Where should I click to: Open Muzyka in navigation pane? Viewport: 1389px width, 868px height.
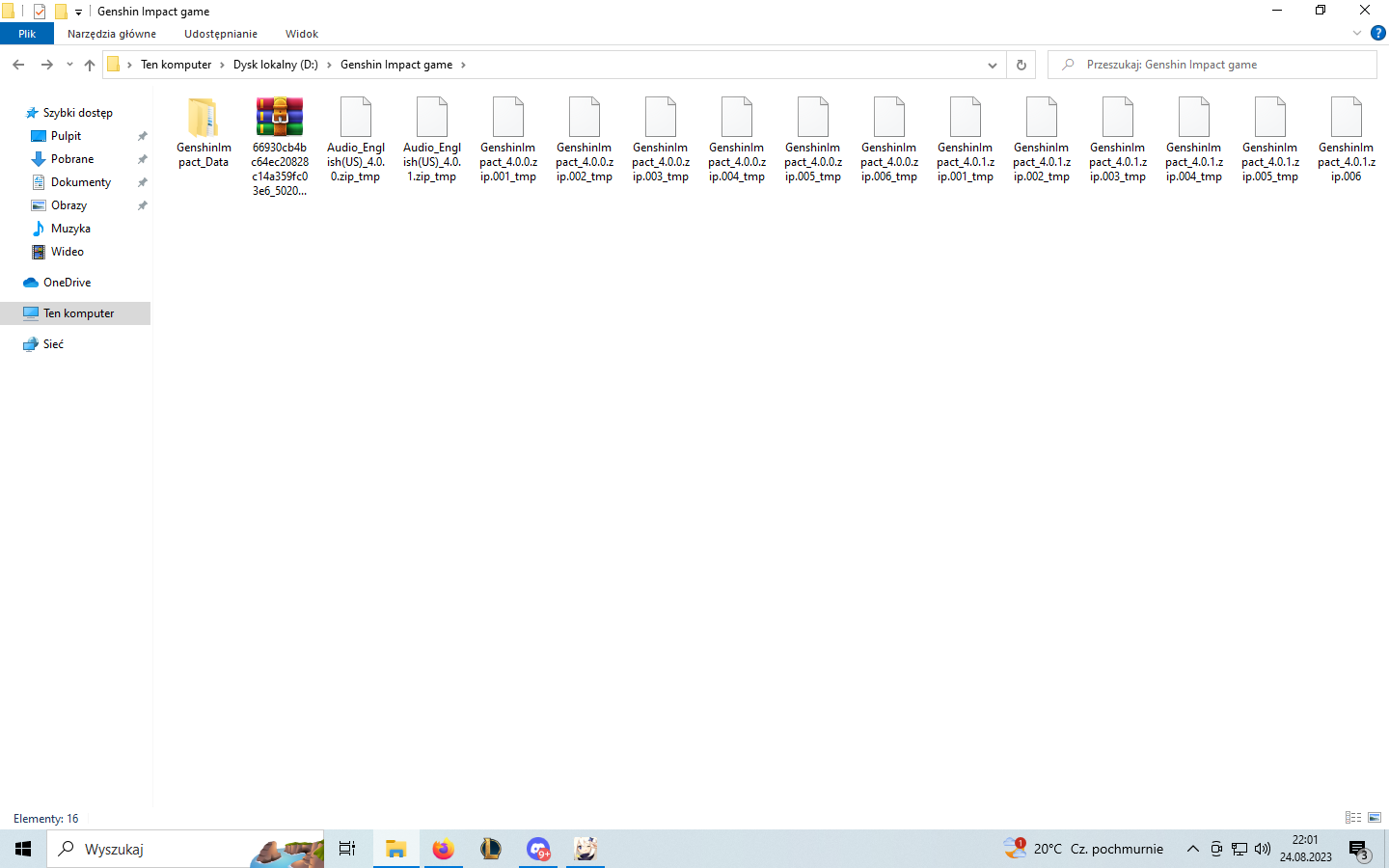click(70, 229)
